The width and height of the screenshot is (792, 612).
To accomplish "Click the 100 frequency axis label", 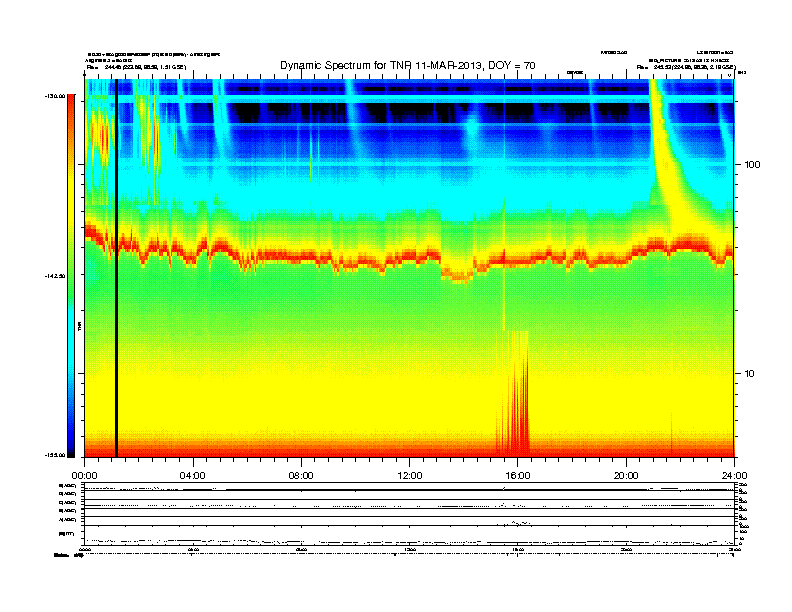I will click(x=752, y=165).
